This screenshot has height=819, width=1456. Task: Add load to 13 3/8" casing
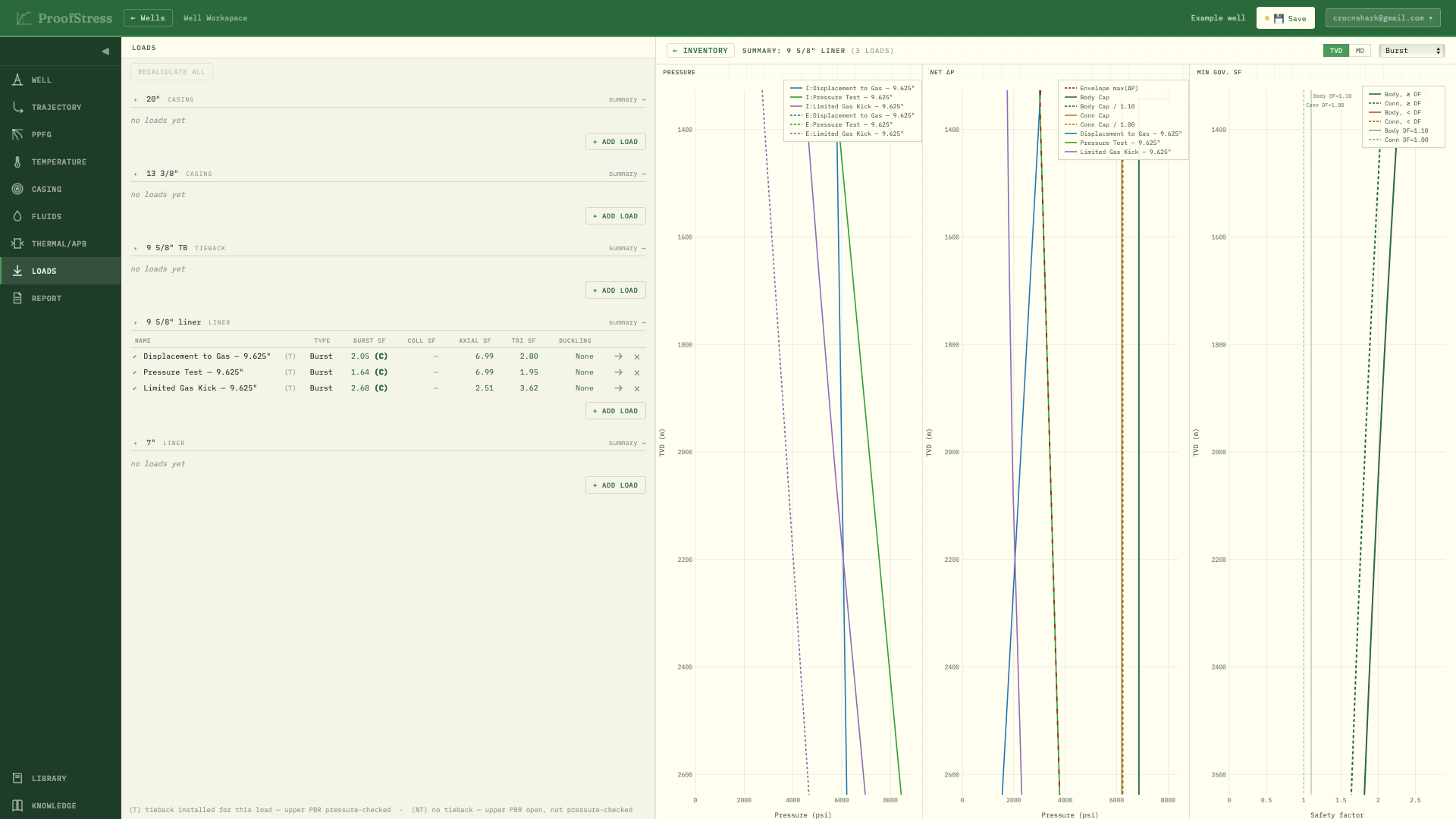pos(615,216)
